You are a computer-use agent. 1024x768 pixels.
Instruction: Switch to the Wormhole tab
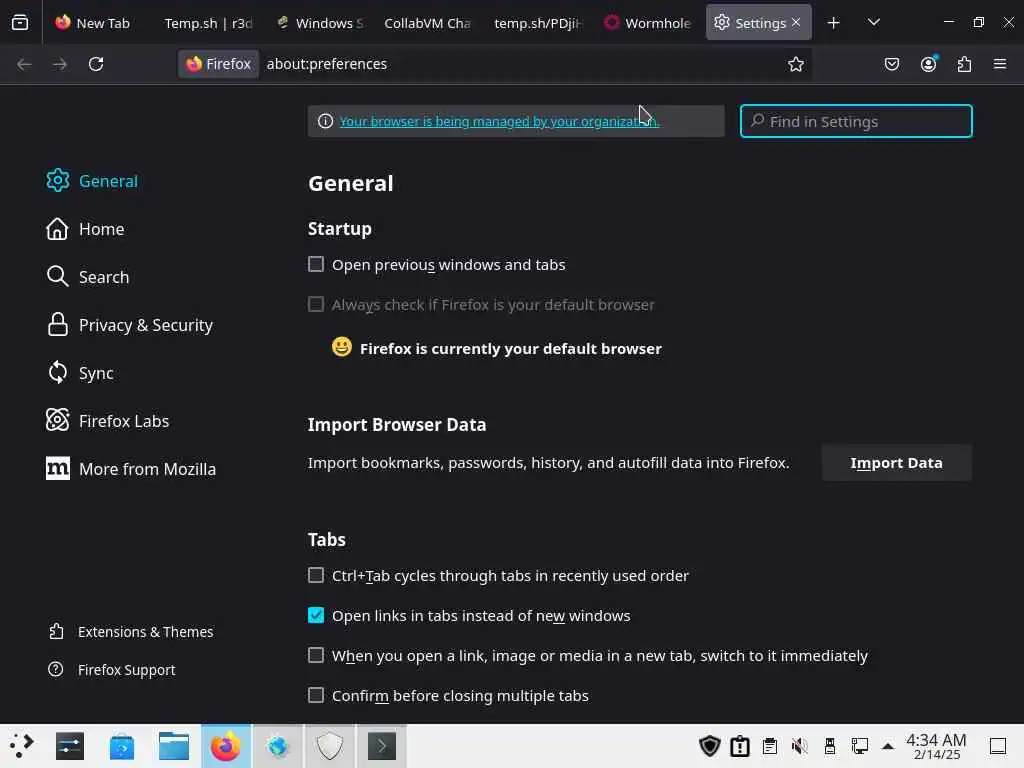[x=648, y=23]
